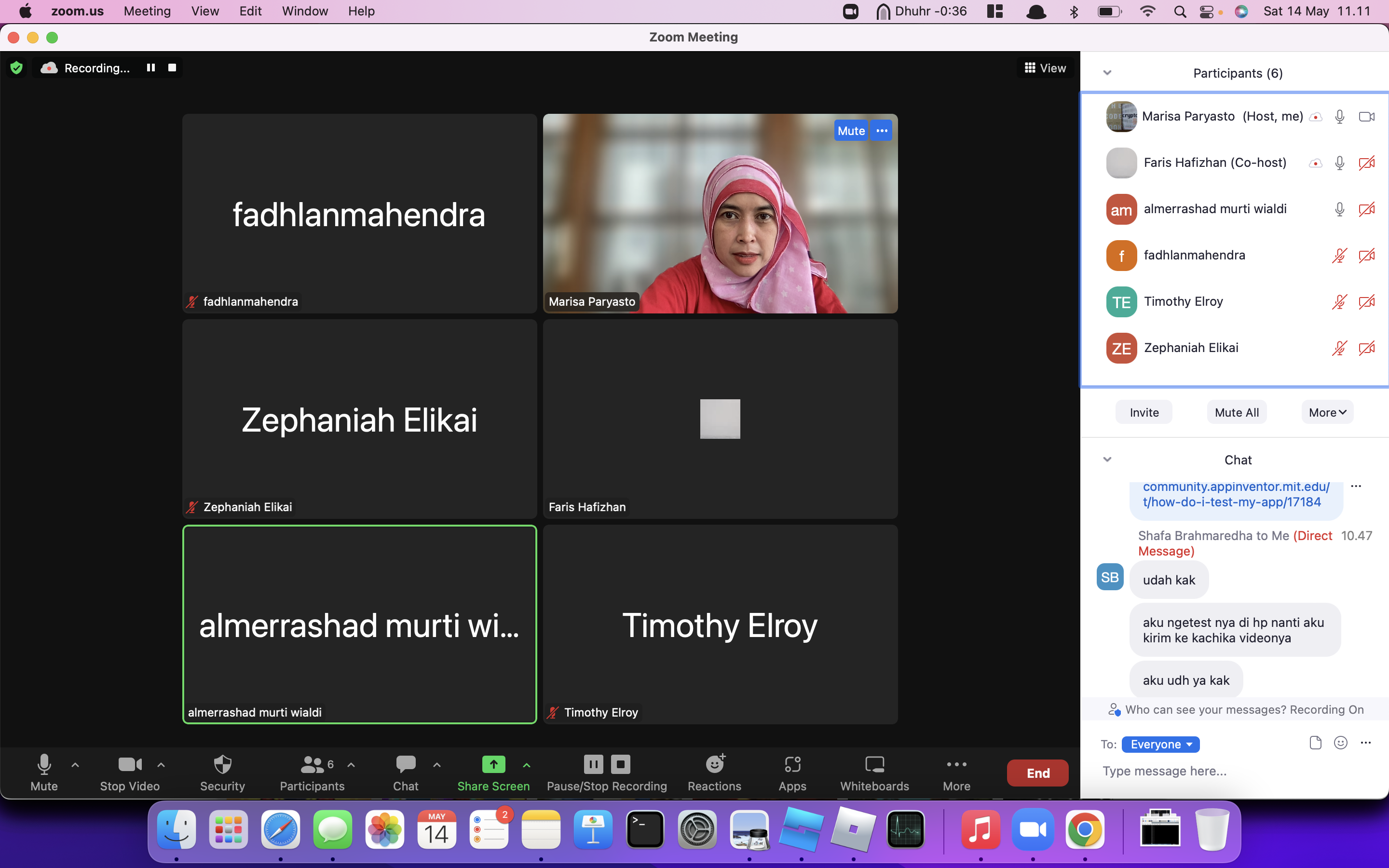This screenshot has height=868, width=1389.
Task: Mute Marisa Paryasto's video tile
Action: tap(851, 131)
